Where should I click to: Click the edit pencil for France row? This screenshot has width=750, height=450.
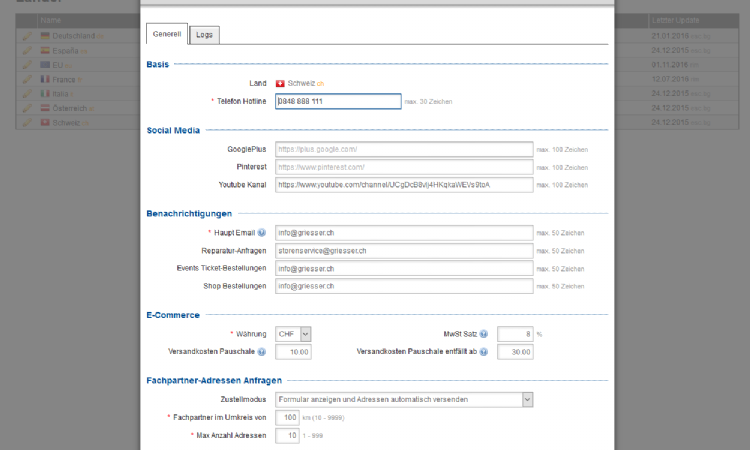click(27, 79)
